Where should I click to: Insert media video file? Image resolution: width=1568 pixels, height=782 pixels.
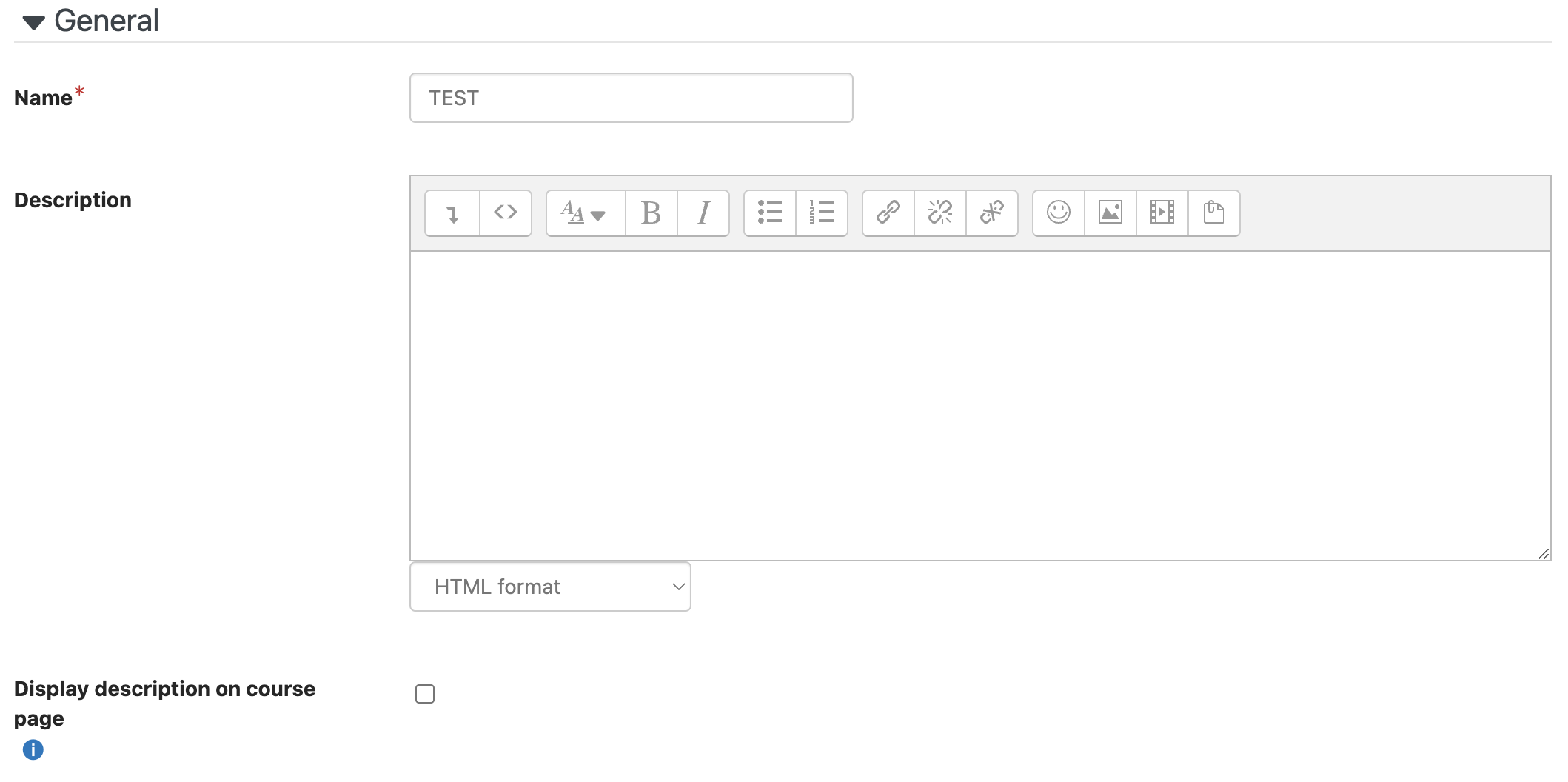1162,213
